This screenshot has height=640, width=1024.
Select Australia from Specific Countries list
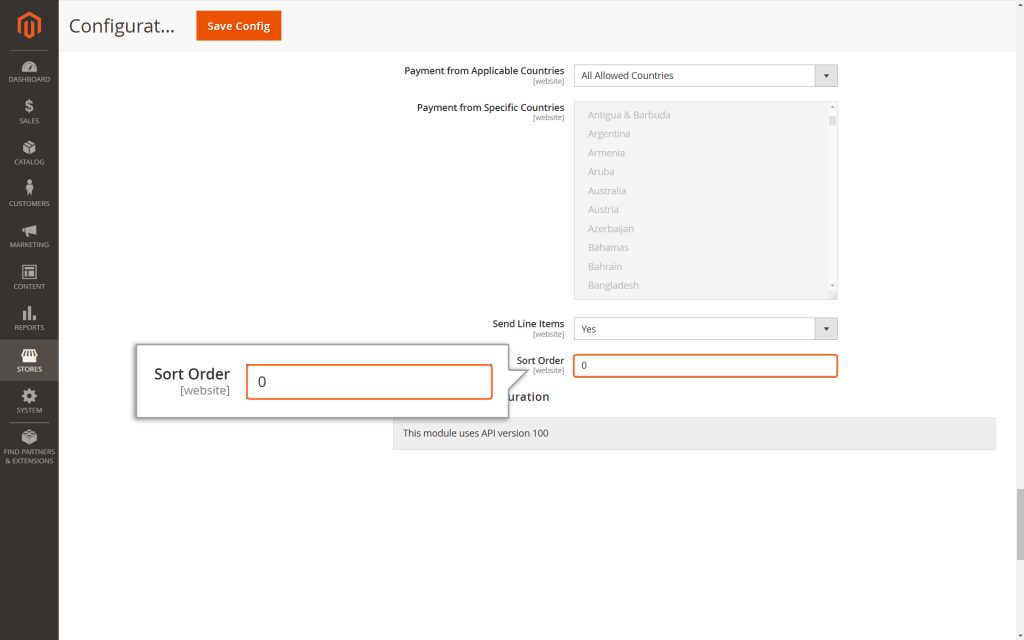pos(607,190)
